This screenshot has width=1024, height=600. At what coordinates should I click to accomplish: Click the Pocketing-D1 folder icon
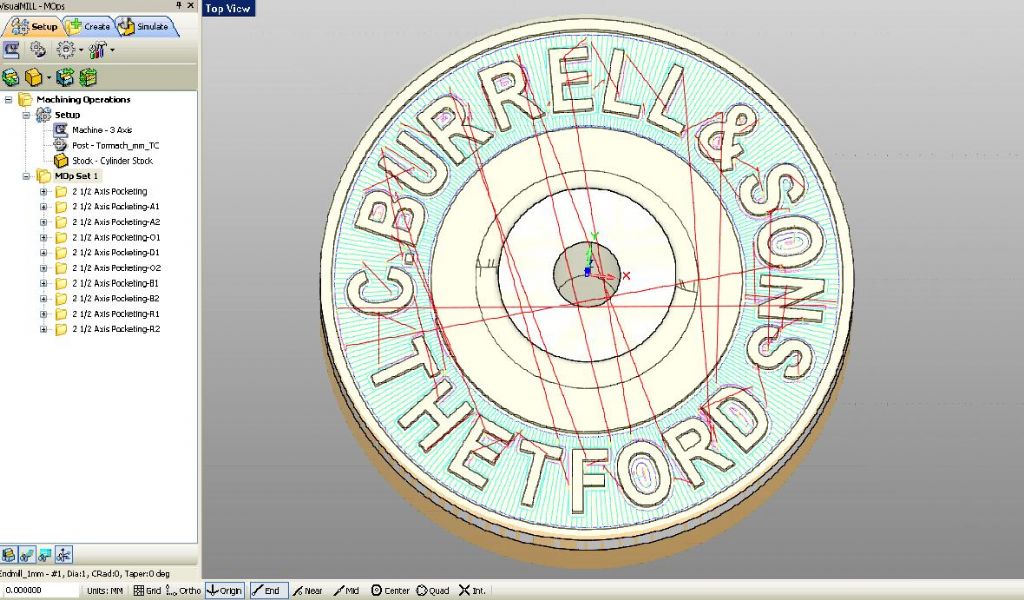[61, 253]
